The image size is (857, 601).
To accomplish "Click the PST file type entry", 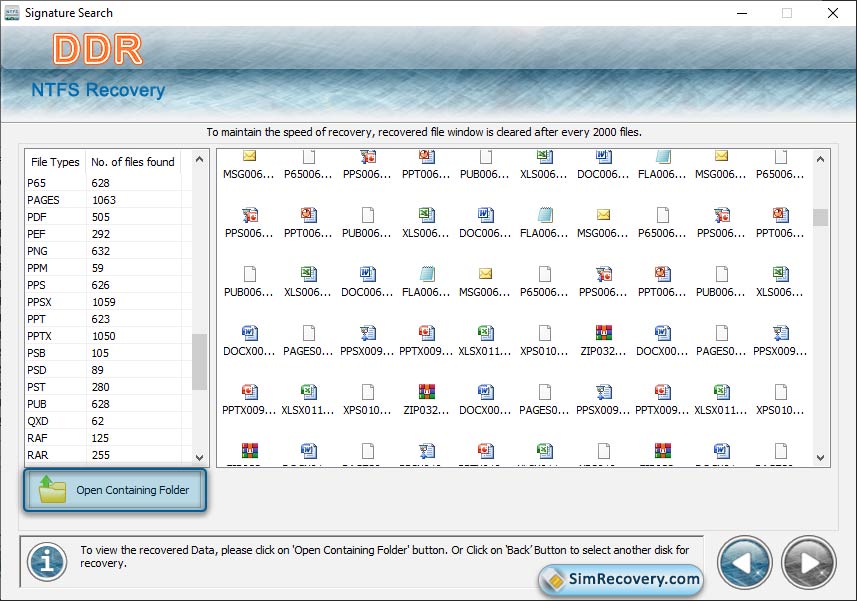I will click(109, 387).
